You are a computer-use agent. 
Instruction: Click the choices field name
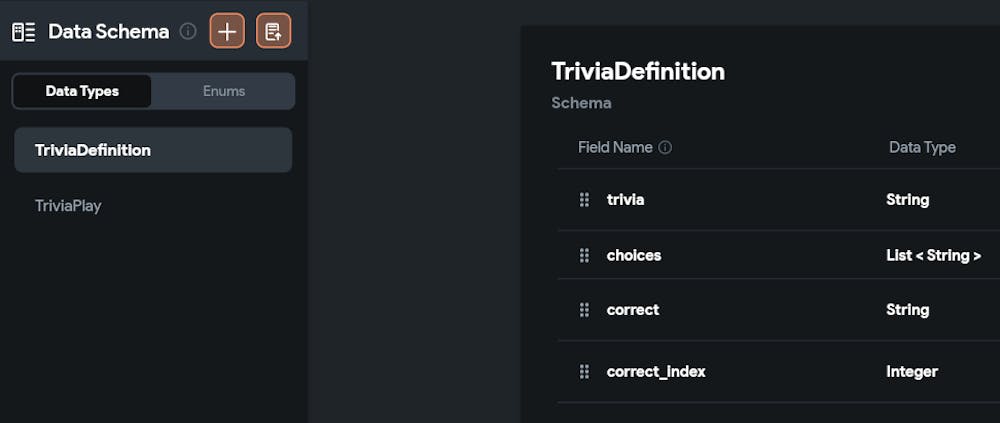pos(634,256)
